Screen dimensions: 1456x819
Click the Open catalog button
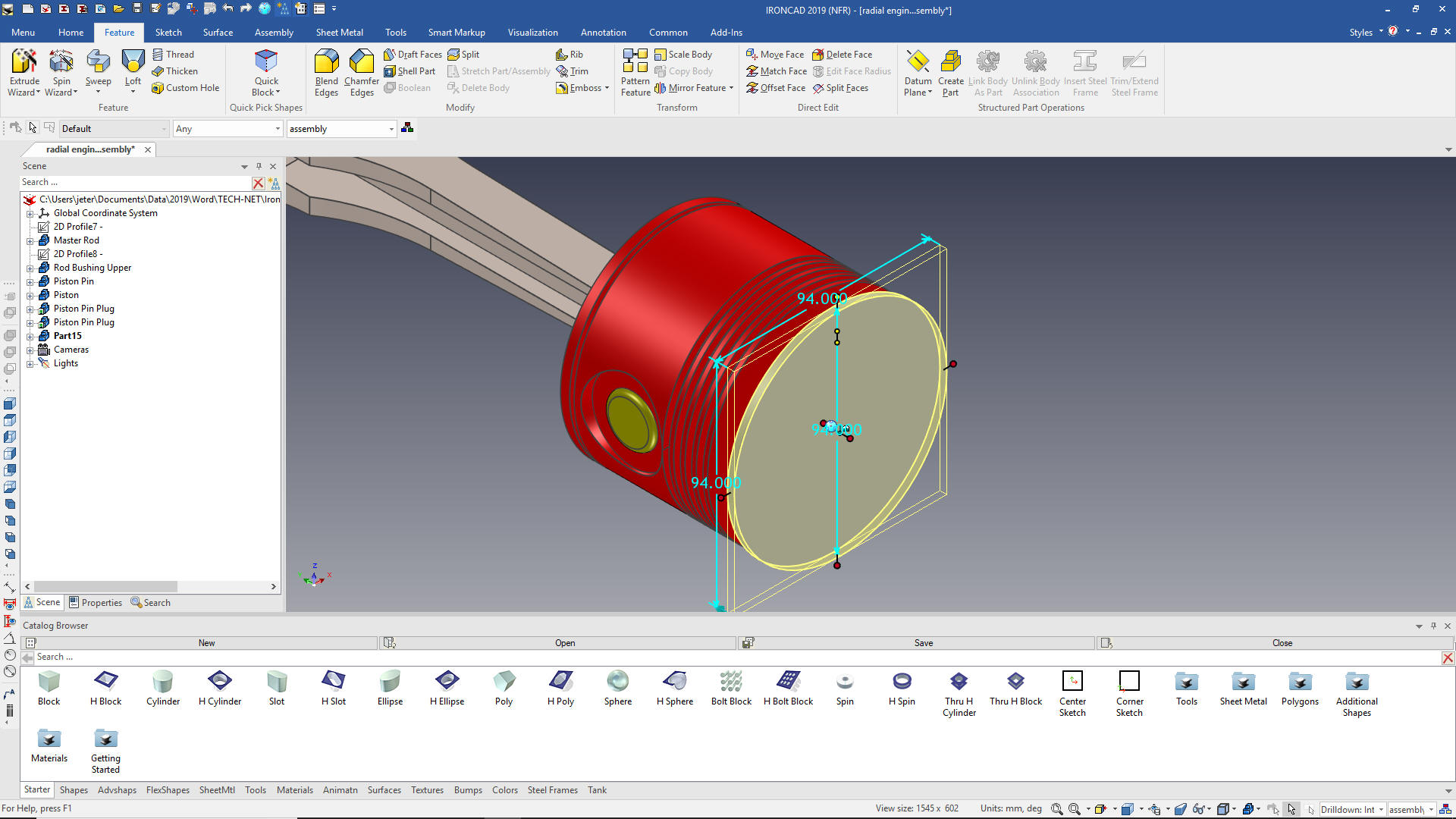point(564,643)
